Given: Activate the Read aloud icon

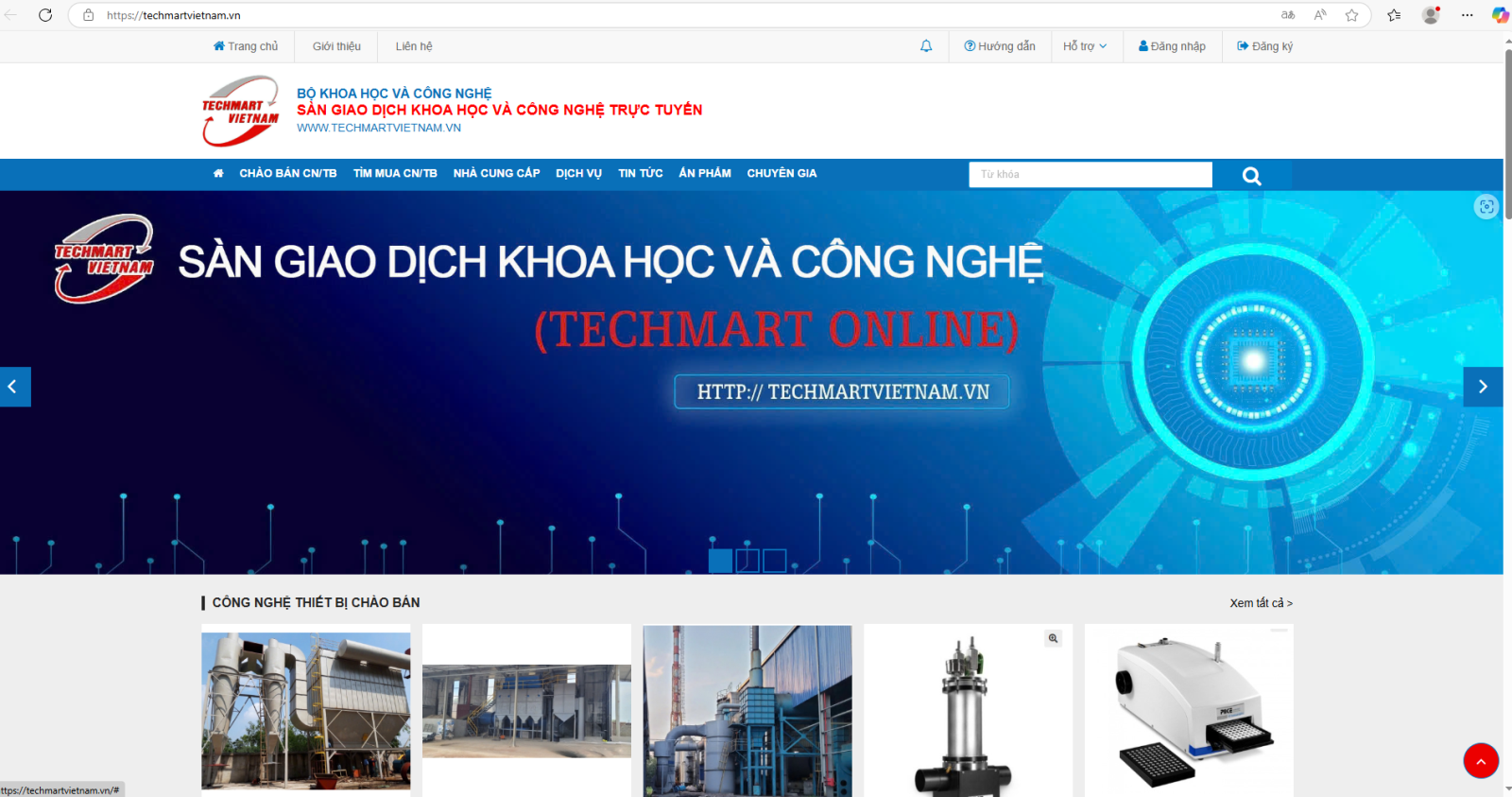Looking at the screenshot, I should click(x=1320, y=15).
